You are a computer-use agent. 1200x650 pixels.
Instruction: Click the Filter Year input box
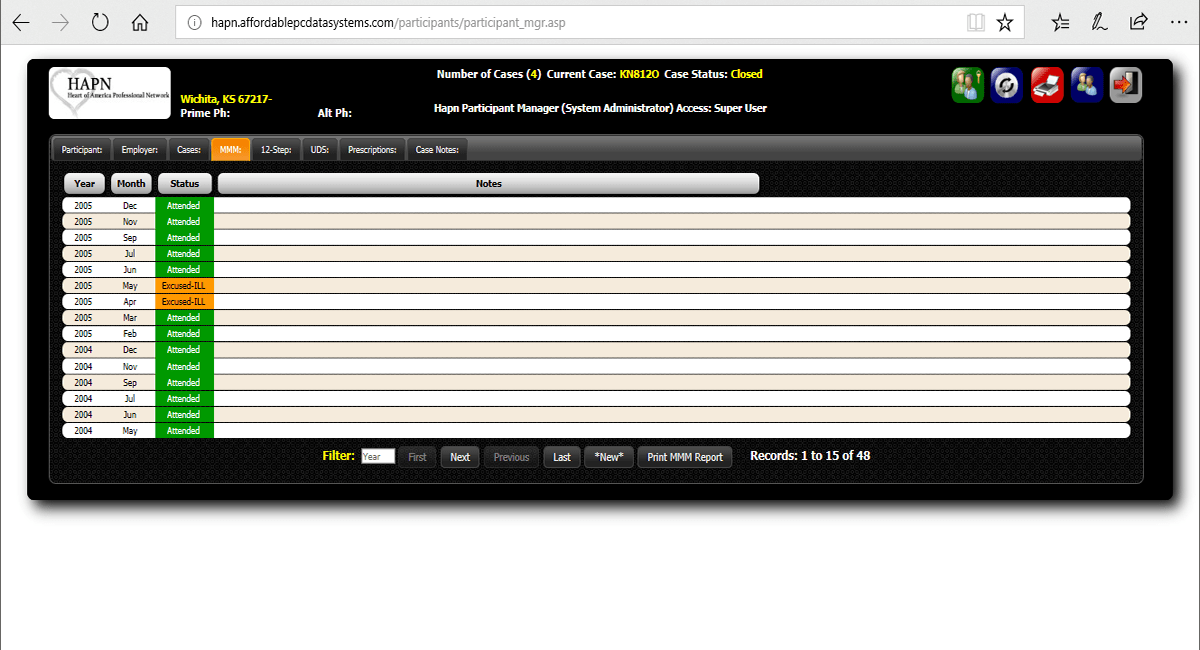(377, 456)
